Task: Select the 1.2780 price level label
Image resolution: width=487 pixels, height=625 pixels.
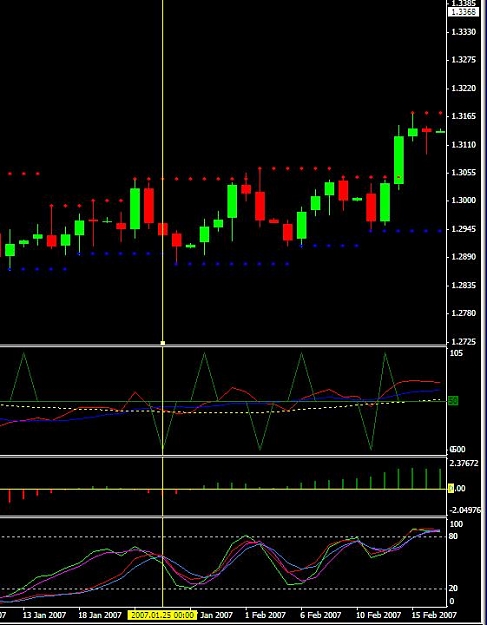Action: [x=463, y=313]
